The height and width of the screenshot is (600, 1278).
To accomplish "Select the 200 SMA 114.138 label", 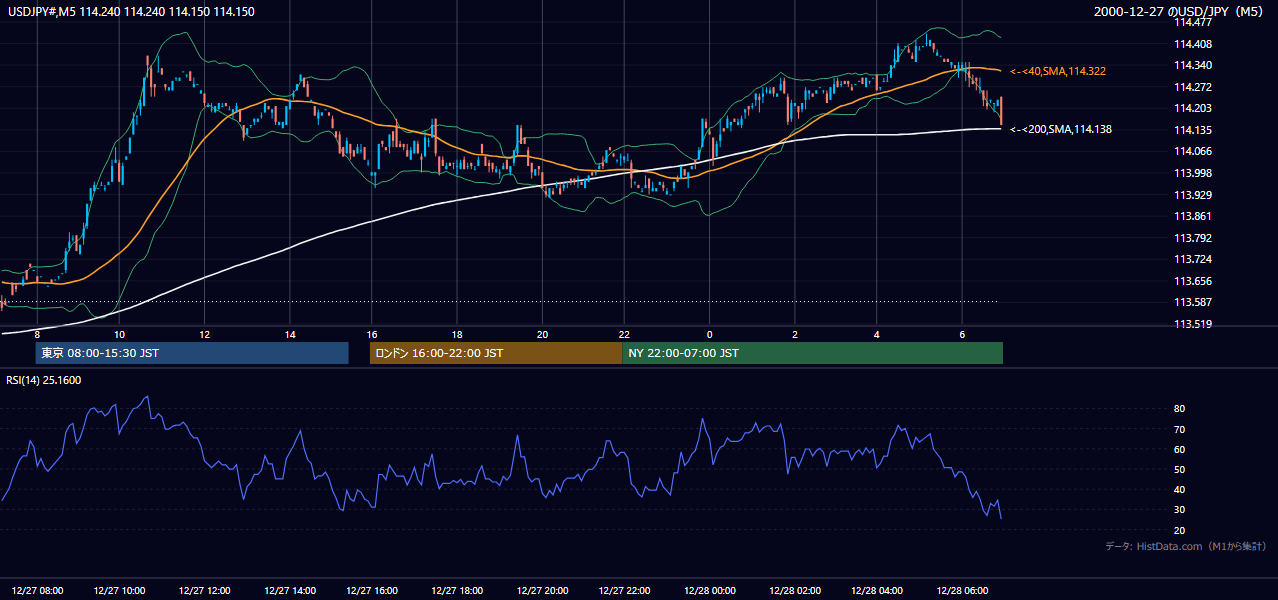I will pyautogui.click(x=1061, y=129).
